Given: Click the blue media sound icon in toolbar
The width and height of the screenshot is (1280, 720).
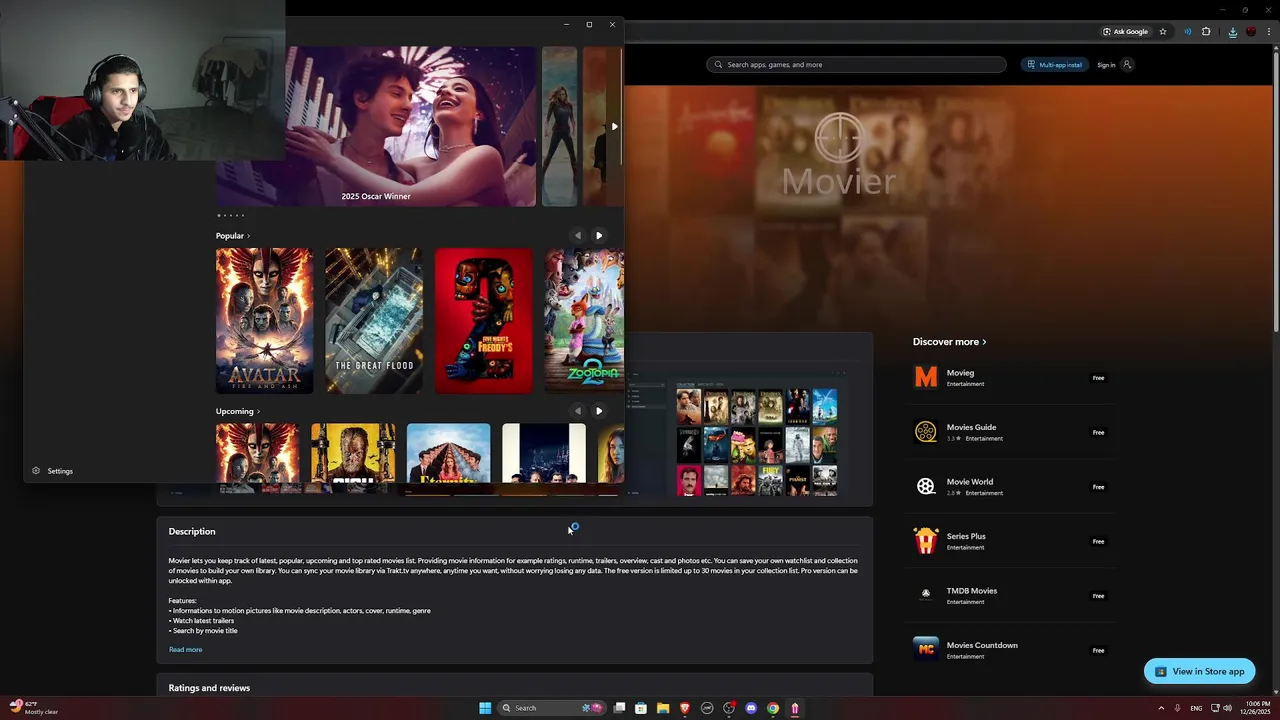Looking at the screenshot, I should (1187, 32).
